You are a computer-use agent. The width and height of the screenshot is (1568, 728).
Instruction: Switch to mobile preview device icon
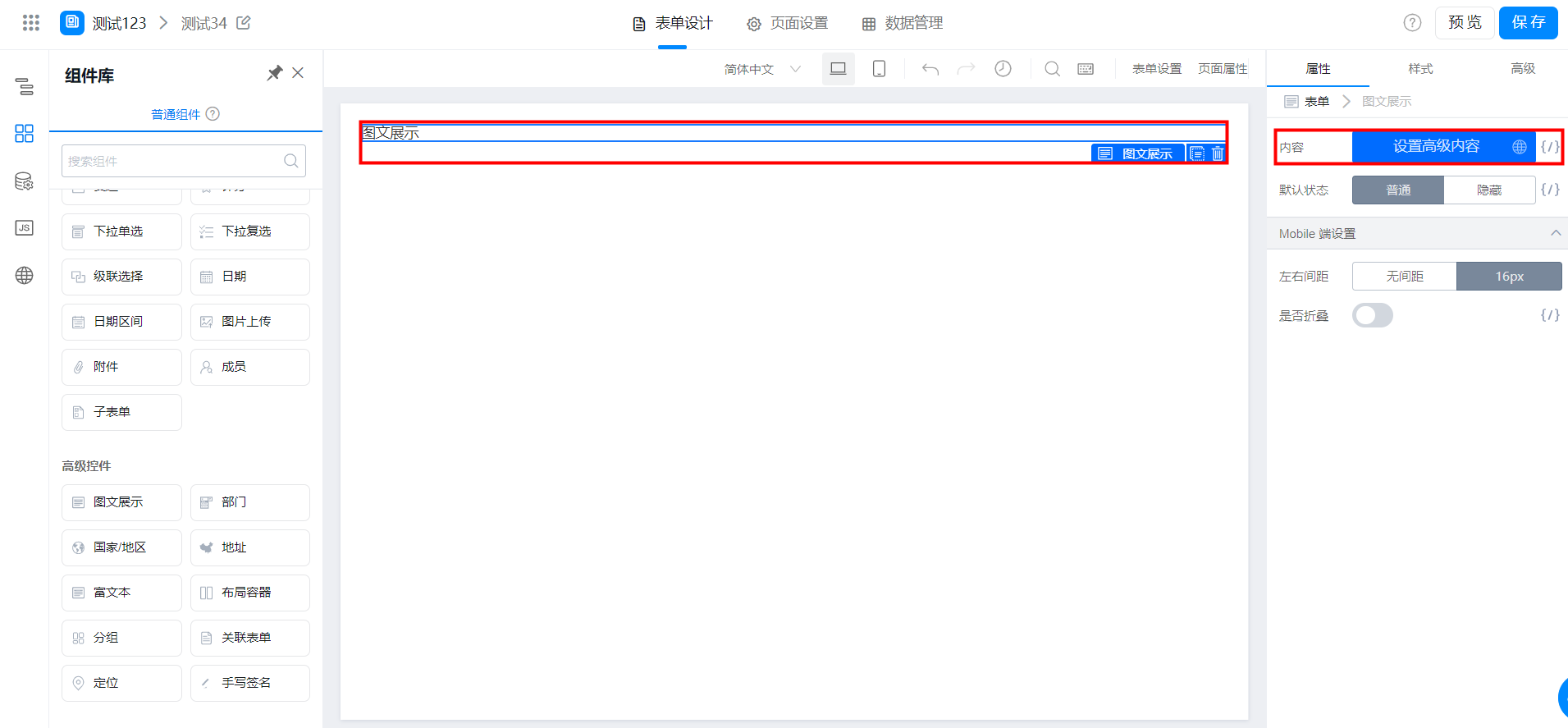coord(879,69)
